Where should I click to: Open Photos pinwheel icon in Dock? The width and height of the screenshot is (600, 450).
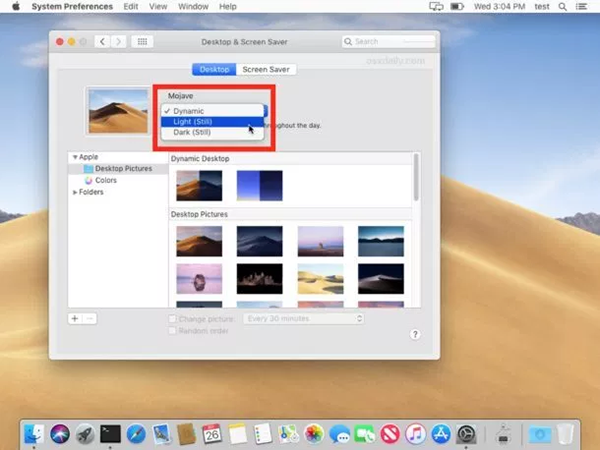coord(314,434)
